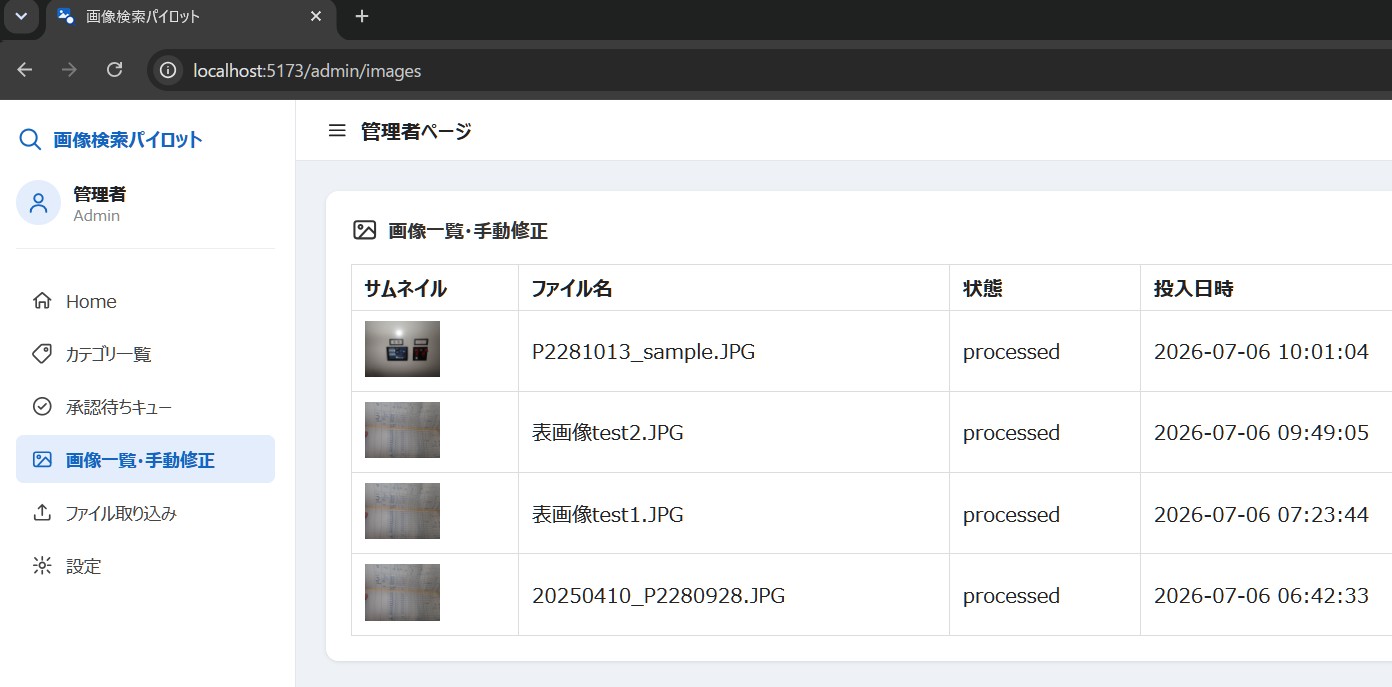
Task: Click the Home house icon in sidebar
Action: coord(42,301)
